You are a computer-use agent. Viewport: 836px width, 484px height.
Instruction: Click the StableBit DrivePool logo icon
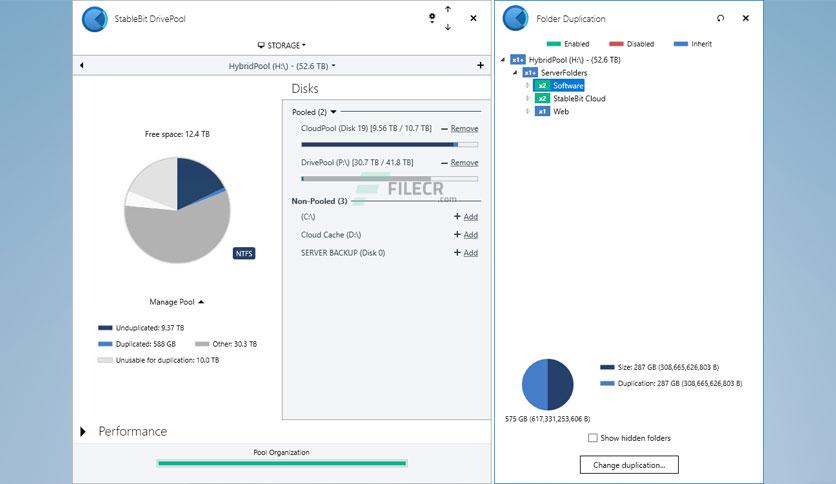pos(95,19)
